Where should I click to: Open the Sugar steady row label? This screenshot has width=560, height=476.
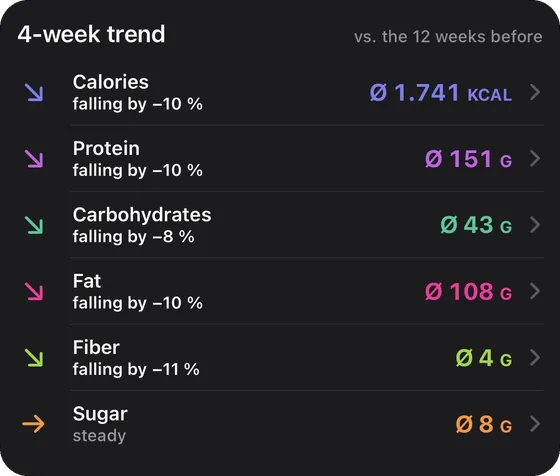pyautogui.click(x=100, y=424)
